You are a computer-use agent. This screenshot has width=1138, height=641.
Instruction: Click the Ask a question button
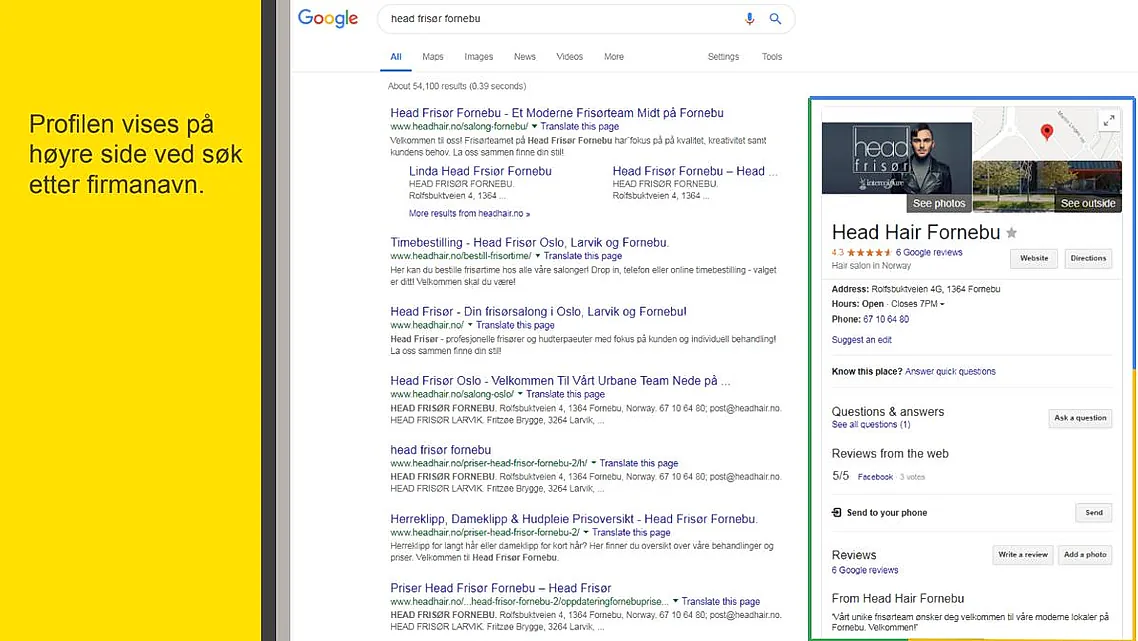(1080, 418)
